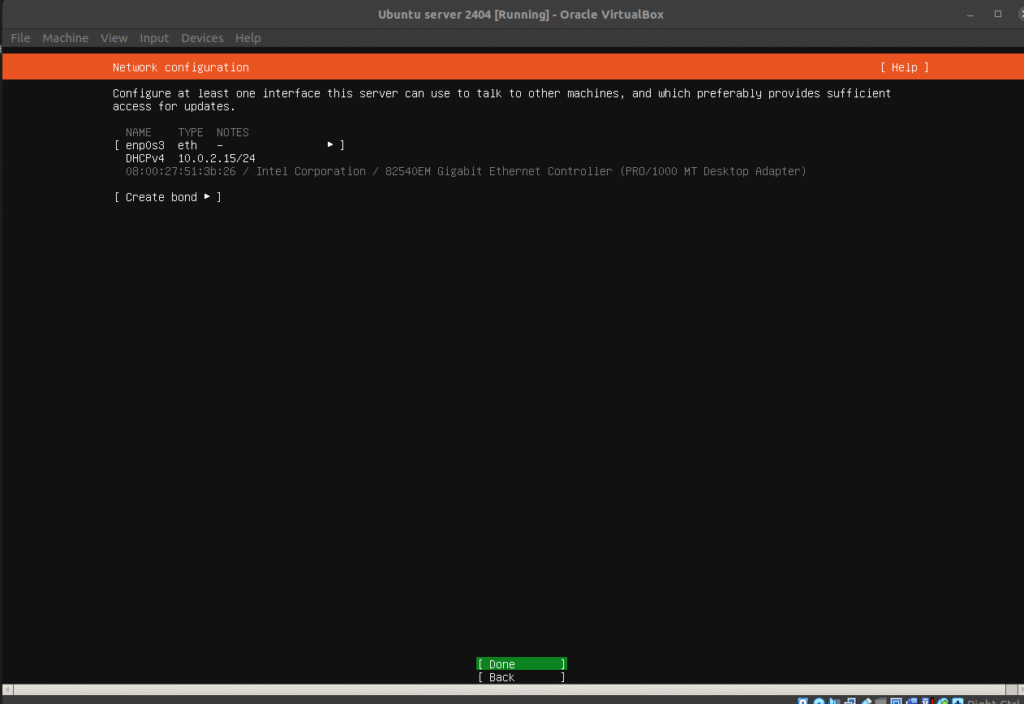Open the audio settings status icon
Image resolution: width=1024 pixels, height=704 pixels.
click(x=835, y=701)
